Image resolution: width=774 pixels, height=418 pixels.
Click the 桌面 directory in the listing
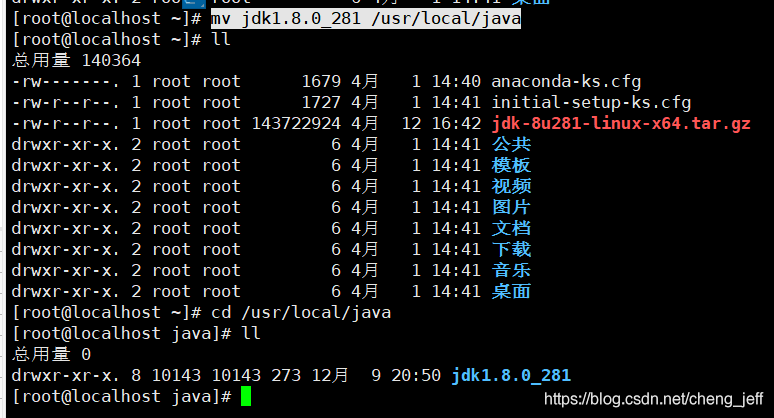(511, 291)
